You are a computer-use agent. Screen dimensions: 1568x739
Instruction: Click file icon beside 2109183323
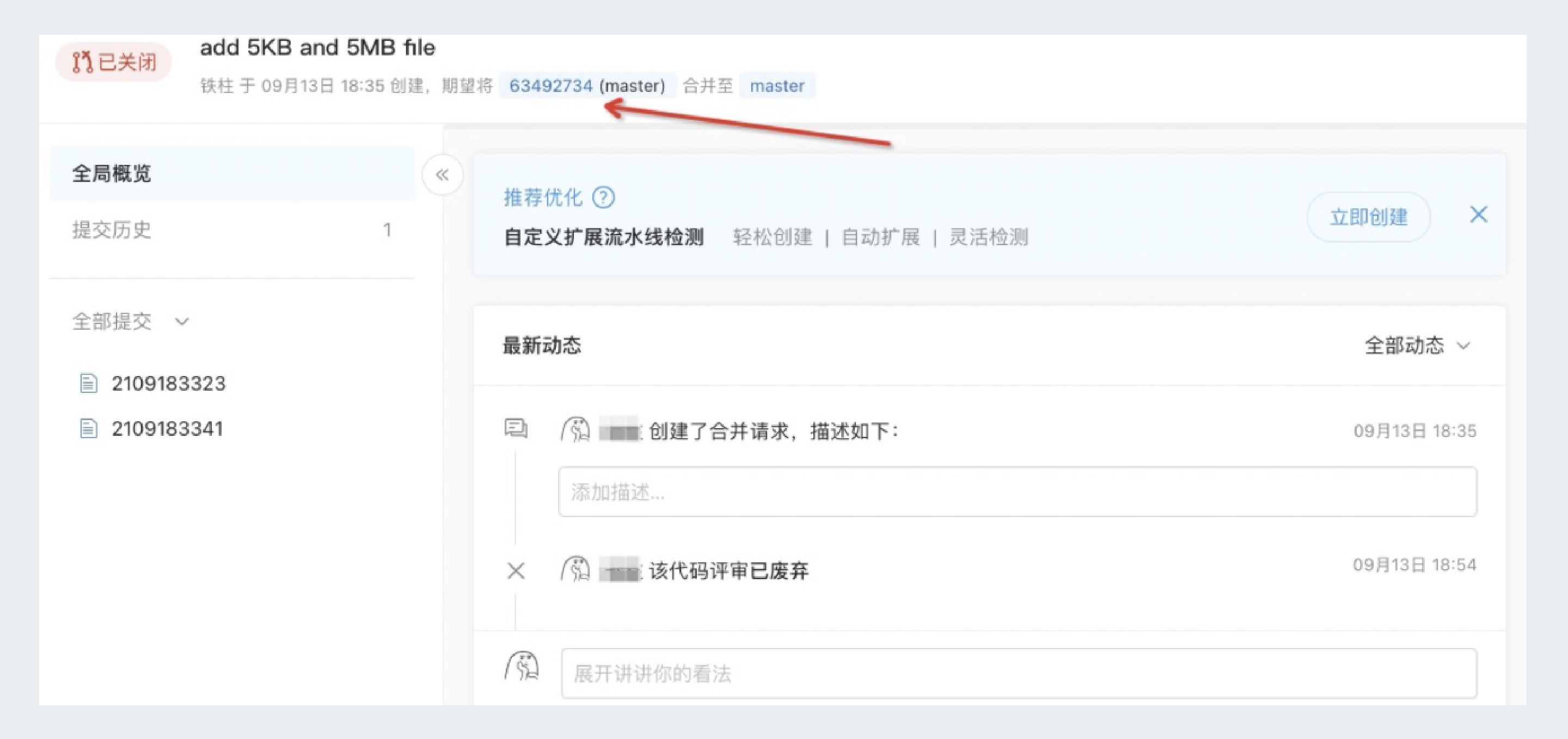pyautogui.click(x=89, y=383)
